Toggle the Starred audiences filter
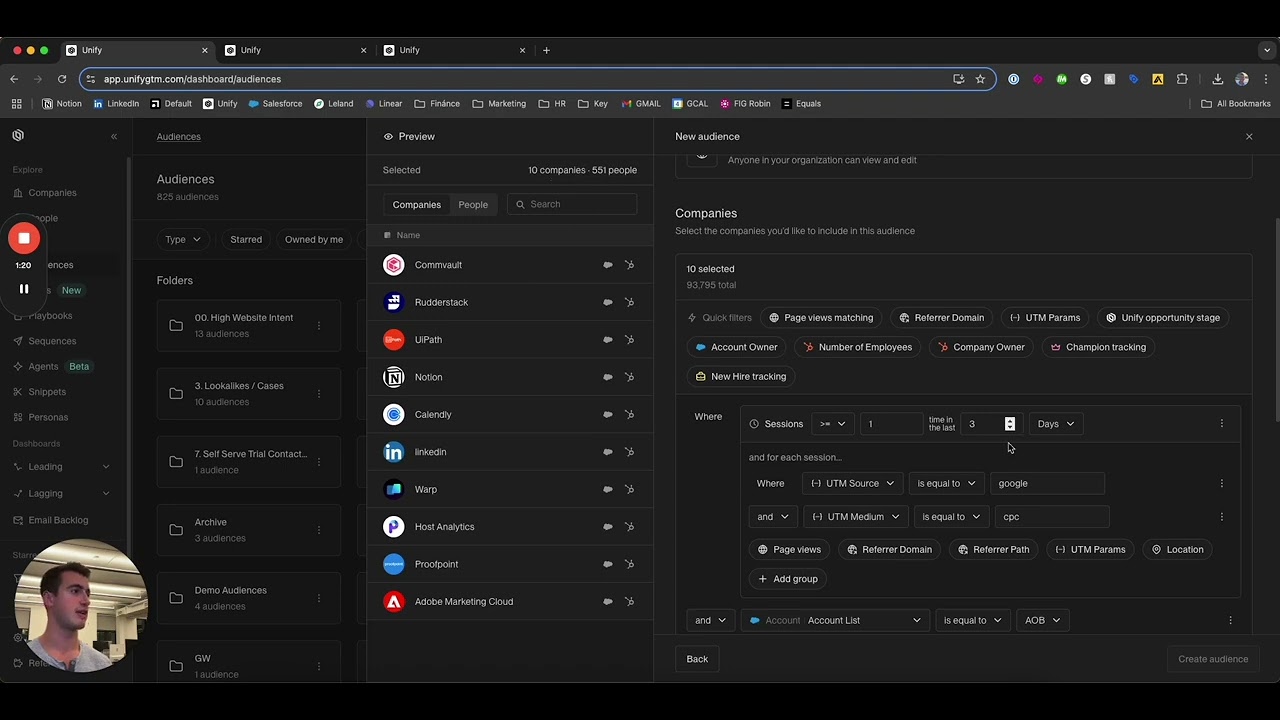Screen dimensions: 1280x720 pyautogui.click(x=246, y=239)
